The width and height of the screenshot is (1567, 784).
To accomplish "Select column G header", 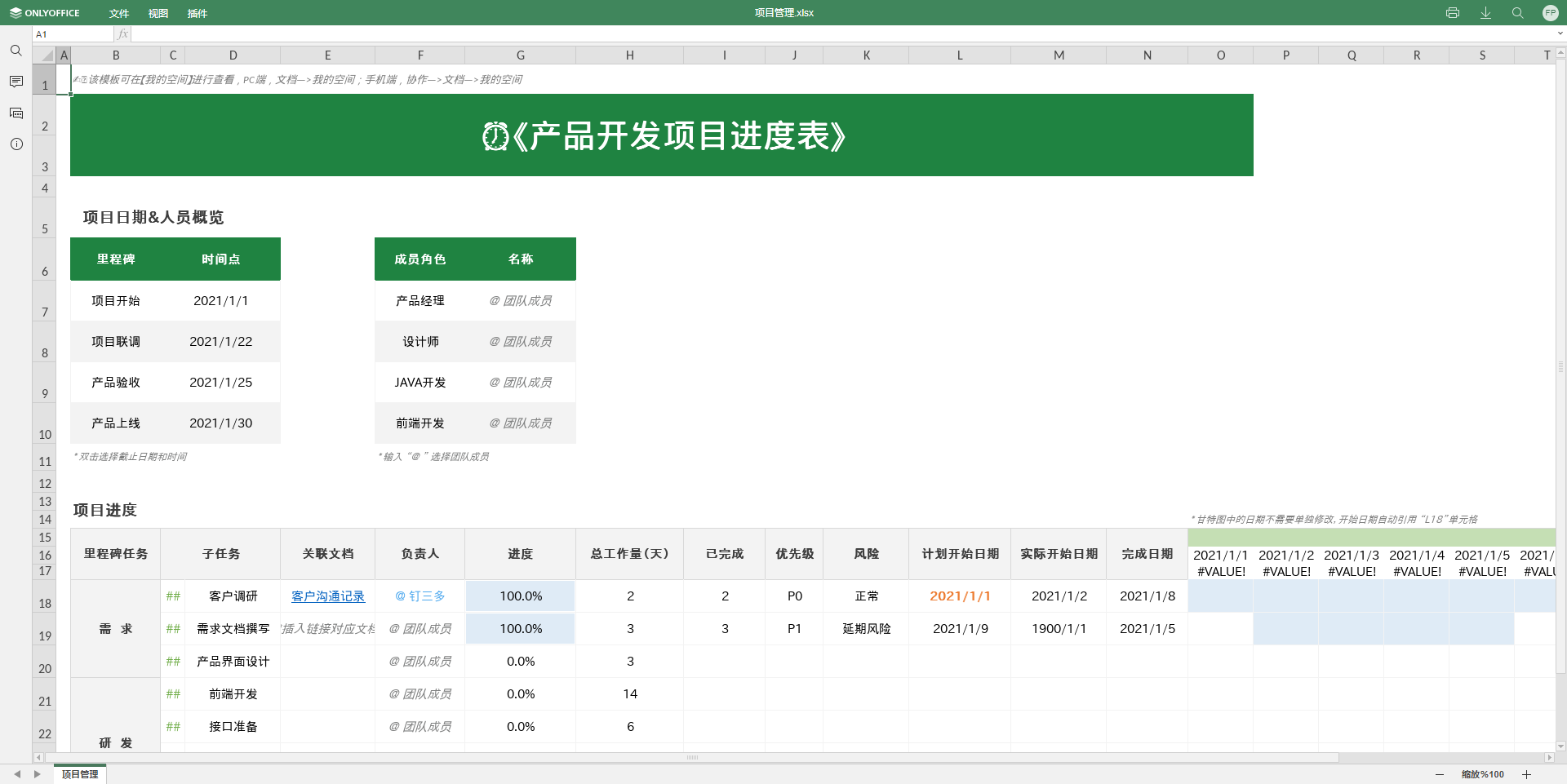I will pos(521,55).
